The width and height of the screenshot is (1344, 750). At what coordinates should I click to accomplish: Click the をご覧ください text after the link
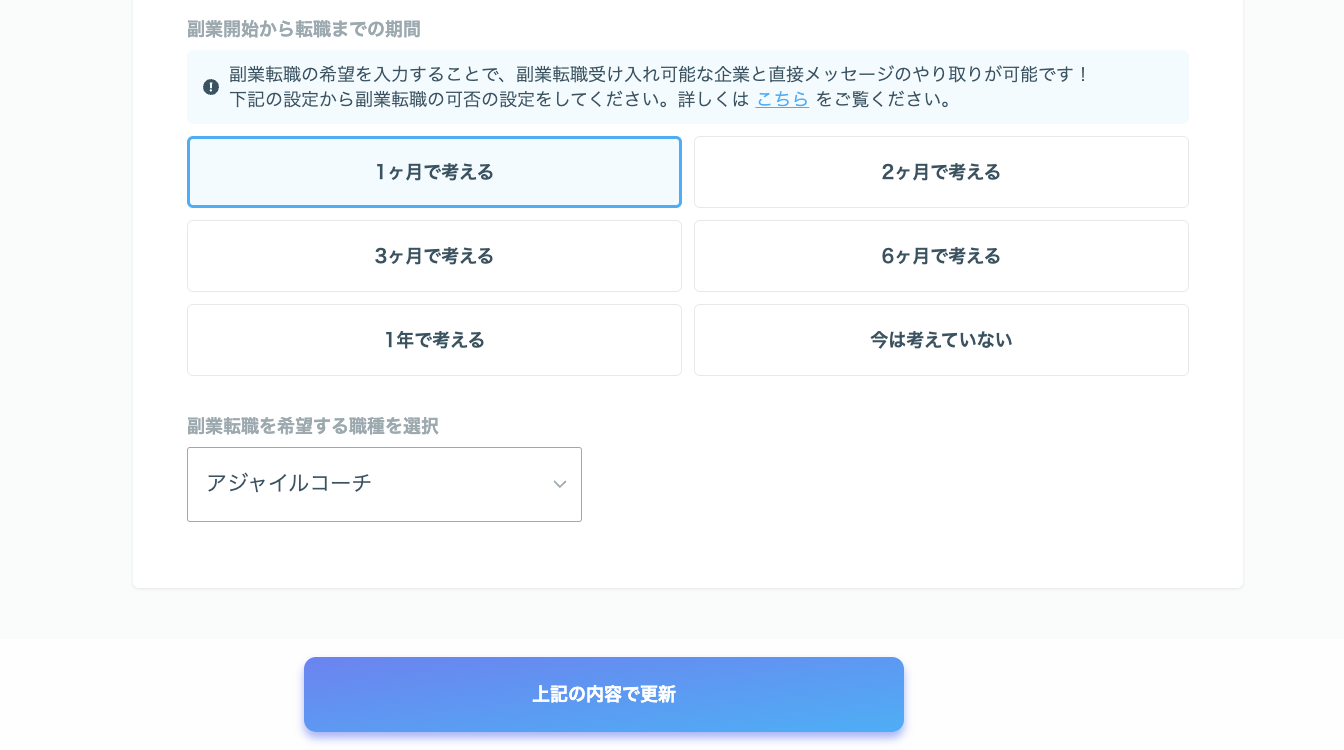885,99
